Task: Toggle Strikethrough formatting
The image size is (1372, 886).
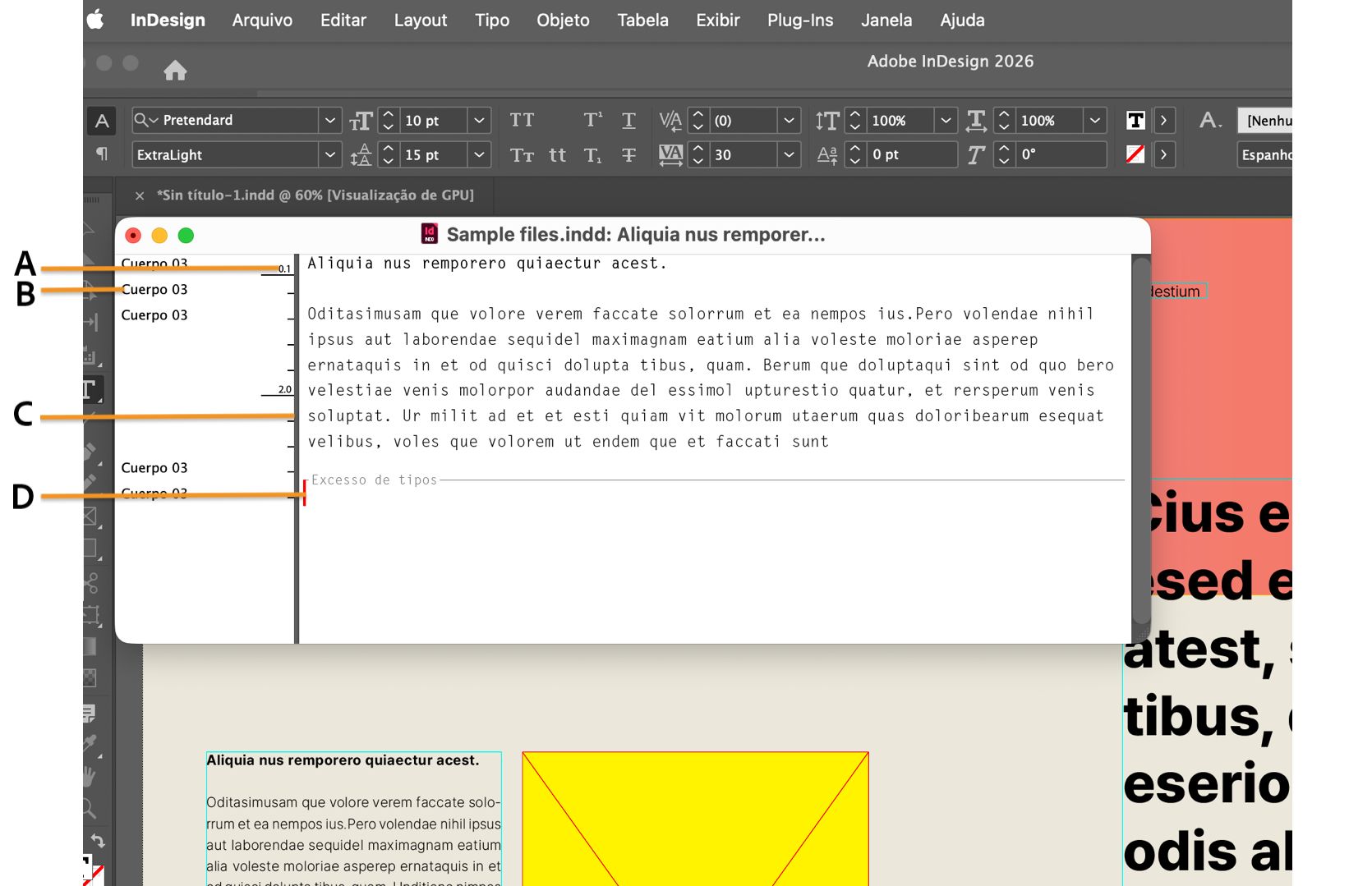Action: [628, 155]
